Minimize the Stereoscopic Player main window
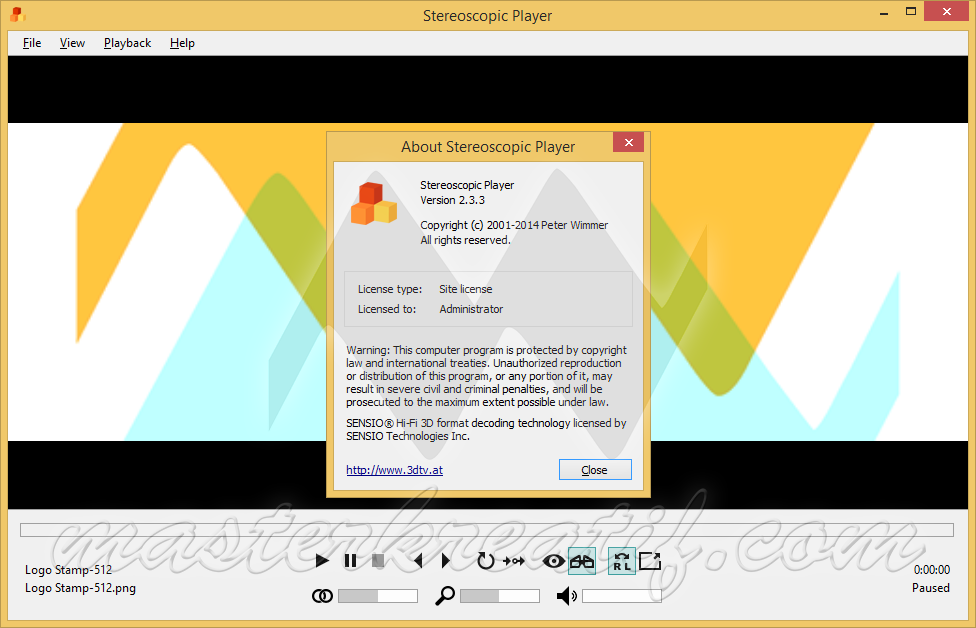The height and width of the screenshot is (628, 976). 884,13
